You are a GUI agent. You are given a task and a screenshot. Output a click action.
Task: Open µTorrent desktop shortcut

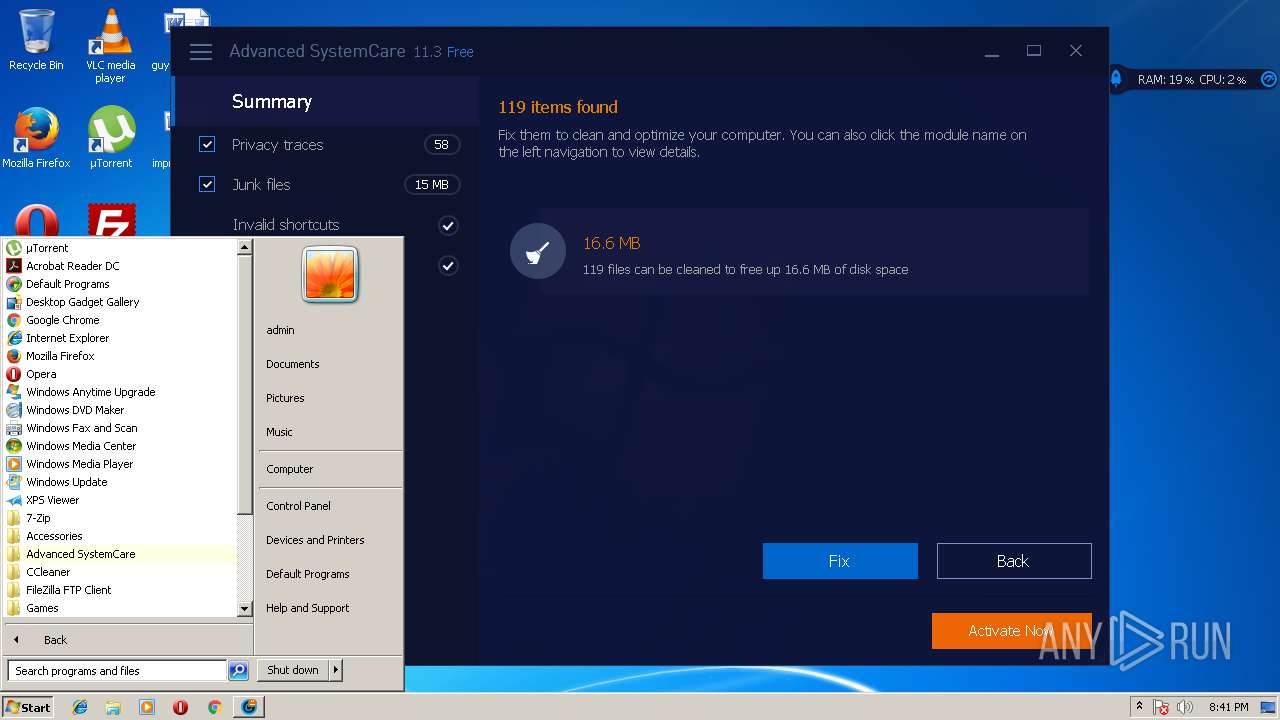point(111,137)
